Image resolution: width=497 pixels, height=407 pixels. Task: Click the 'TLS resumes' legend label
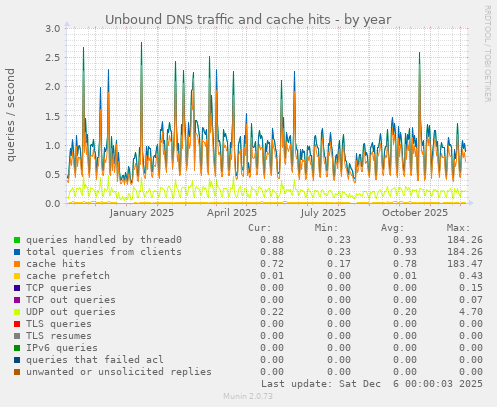tap(59, 336)
